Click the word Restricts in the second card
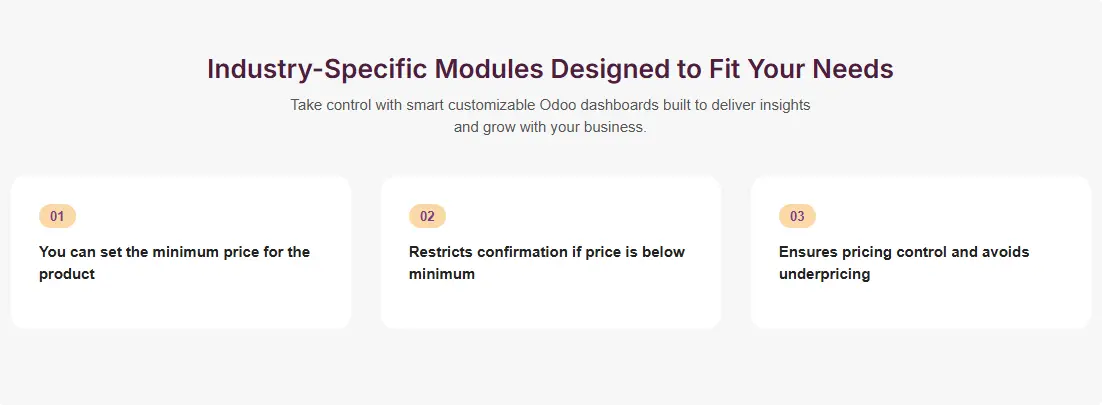The height and width of the screenshot is (405, 1102). (441, 252)
